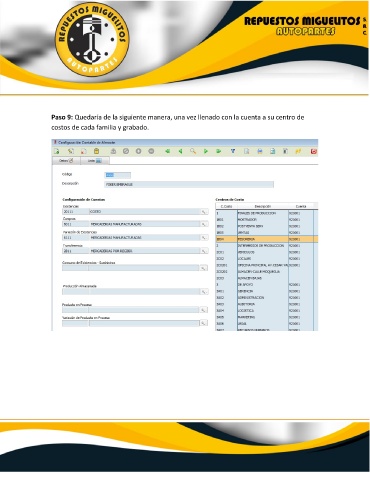Switch to the Lista tab
The height and width of the screenshot is (480, 370).
(95, 161)
